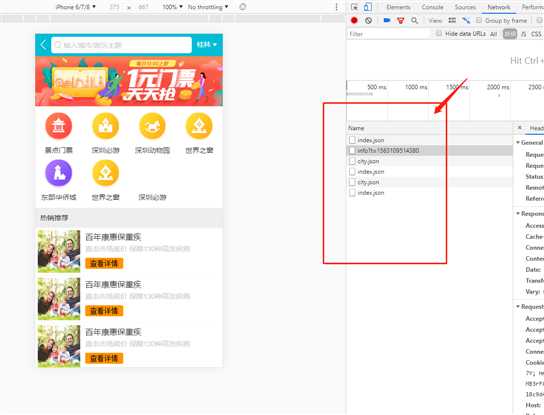This screenshot has width=544, height=415.
Task: Switch to the Sources tab
Action: (465, 7)
